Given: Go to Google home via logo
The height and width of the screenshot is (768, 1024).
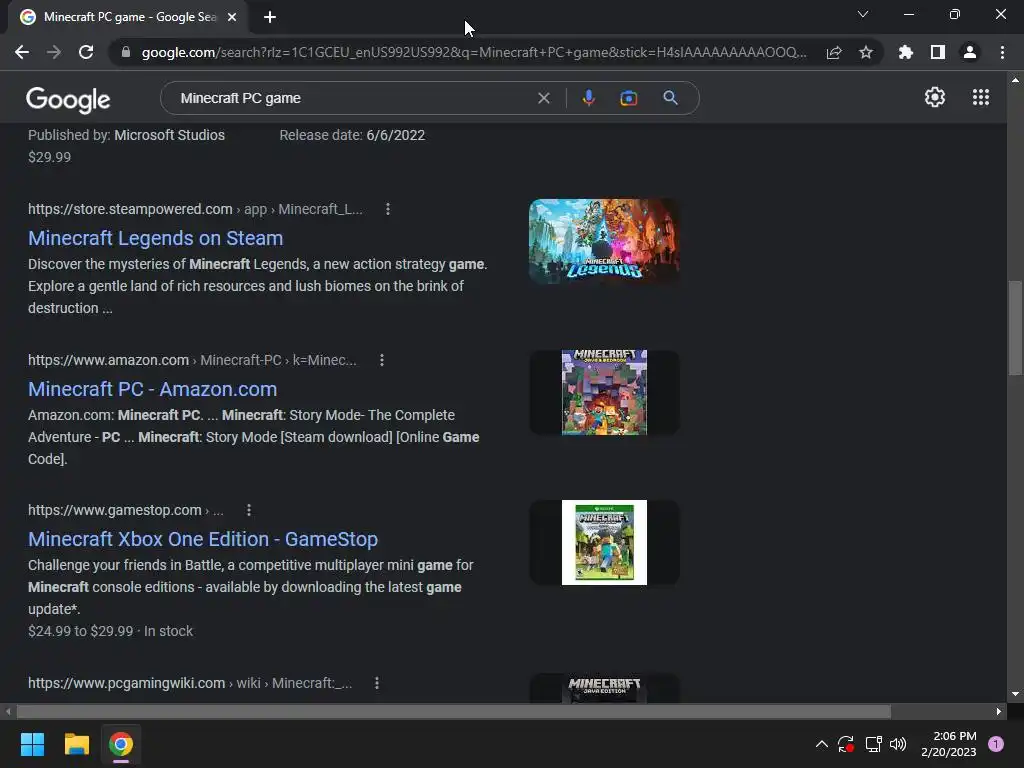Looking at the screenshot, I should click(68, 99).
